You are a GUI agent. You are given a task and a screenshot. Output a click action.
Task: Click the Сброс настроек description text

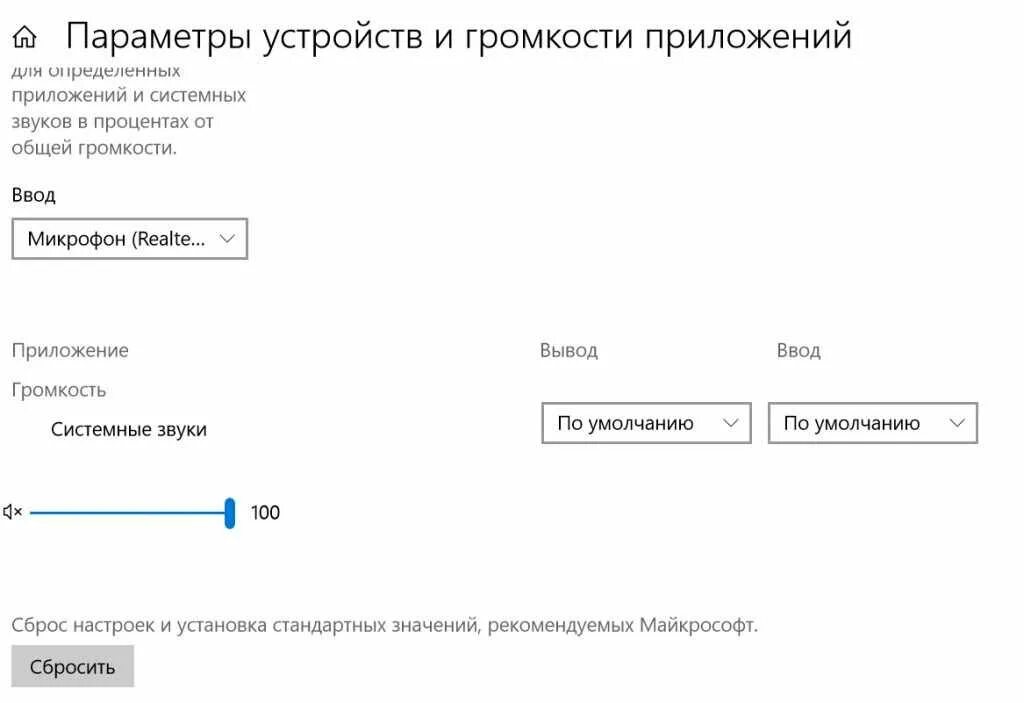(x=385, y=625)
